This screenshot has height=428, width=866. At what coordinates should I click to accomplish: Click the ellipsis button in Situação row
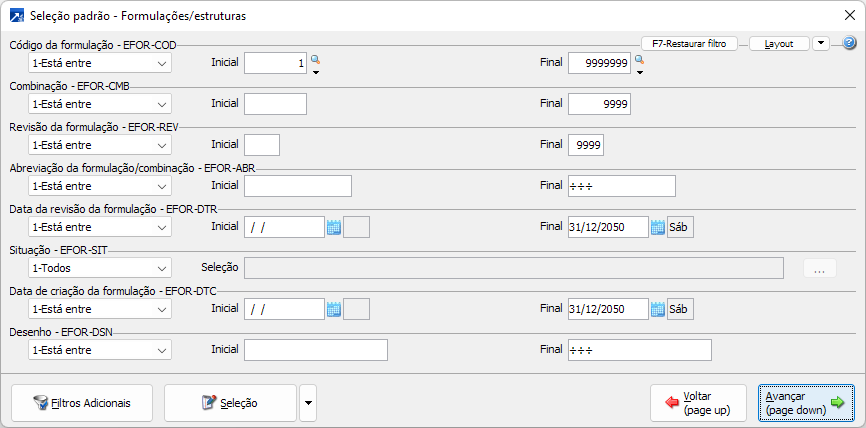818,268
